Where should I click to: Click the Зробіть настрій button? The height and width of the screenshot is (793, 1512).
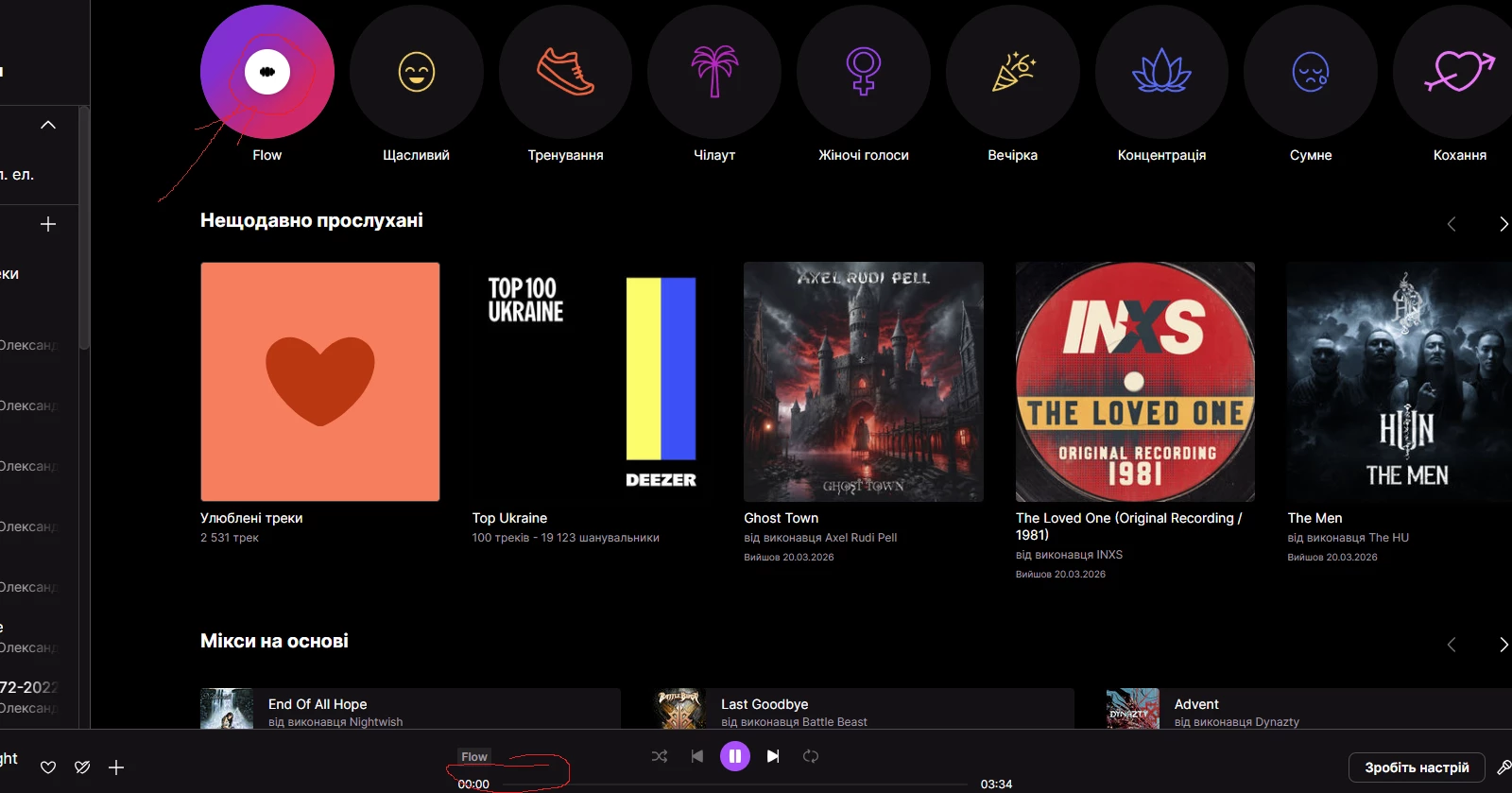click(x=1417, y=767)
